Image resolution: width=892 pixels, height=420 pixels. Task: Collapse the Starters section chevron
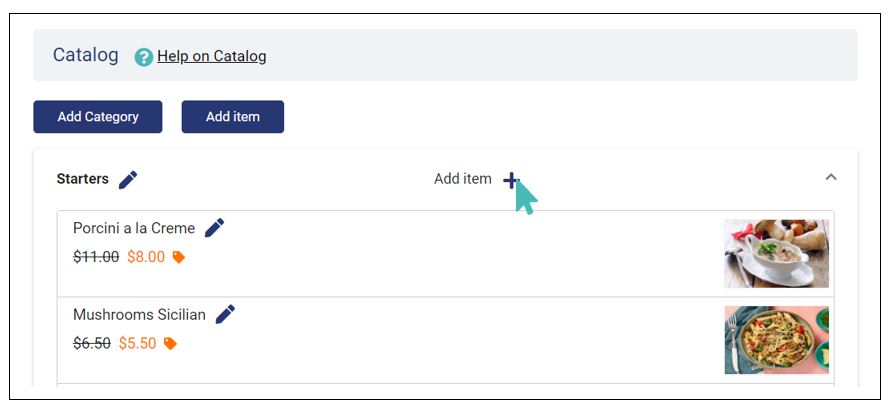coord(831,177)
